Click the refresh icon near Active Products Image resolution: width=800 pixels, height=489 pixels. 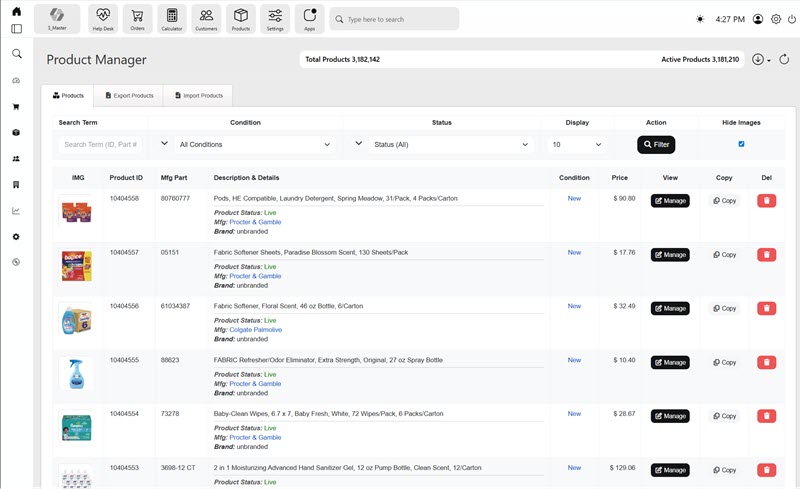[785, 59]
